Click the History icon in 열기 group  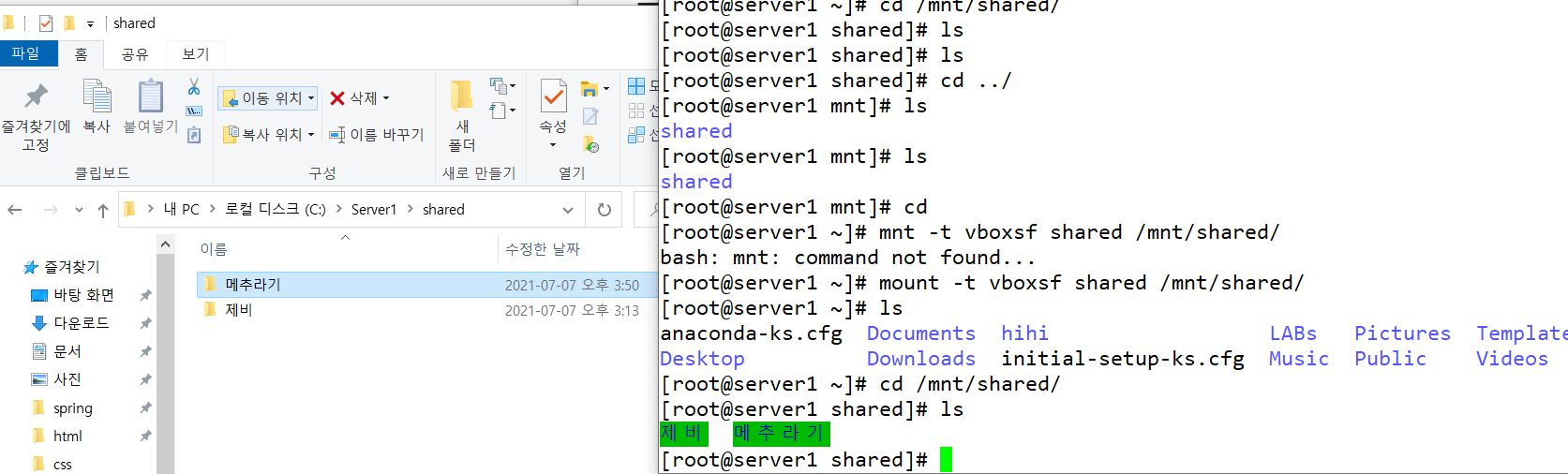[590, 144]
